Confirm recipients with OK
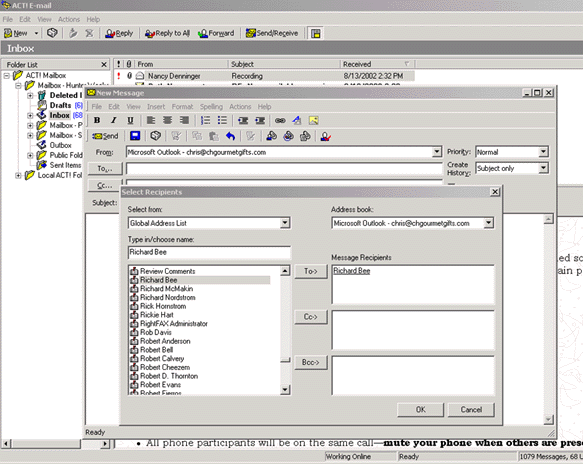This screenshot has height=464, width=583. [421, 409]
